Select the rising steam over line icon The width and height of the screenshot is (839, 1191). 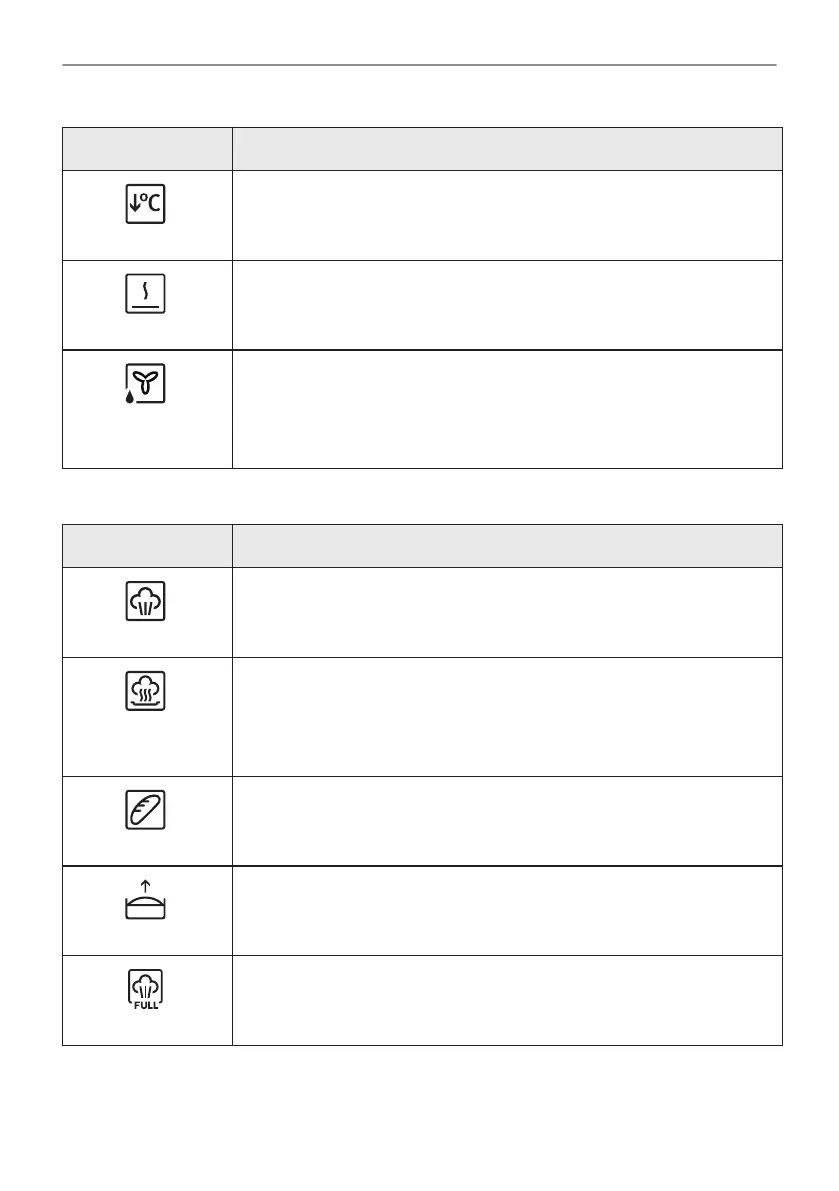(145, 294)
